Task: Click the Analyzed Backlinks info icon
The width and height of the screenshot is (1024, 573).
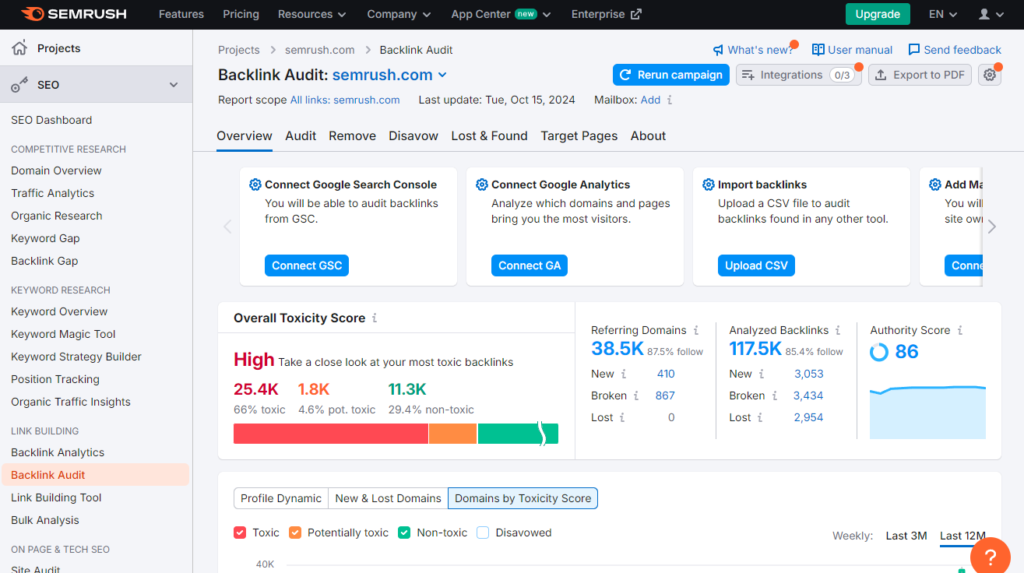Action: (838, 330)
